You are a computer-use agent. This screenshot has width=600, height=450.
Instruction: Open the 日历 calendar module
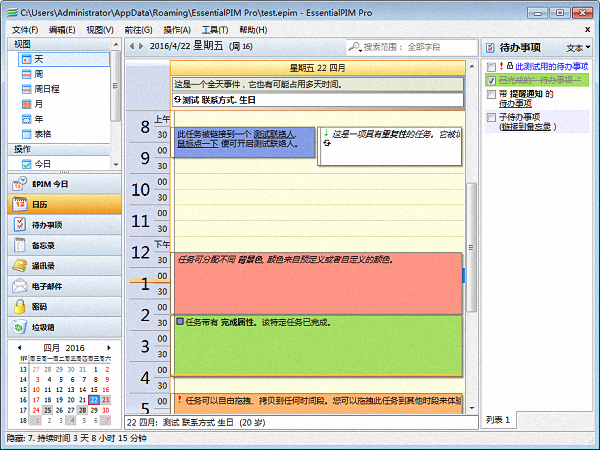click(64, 204)
